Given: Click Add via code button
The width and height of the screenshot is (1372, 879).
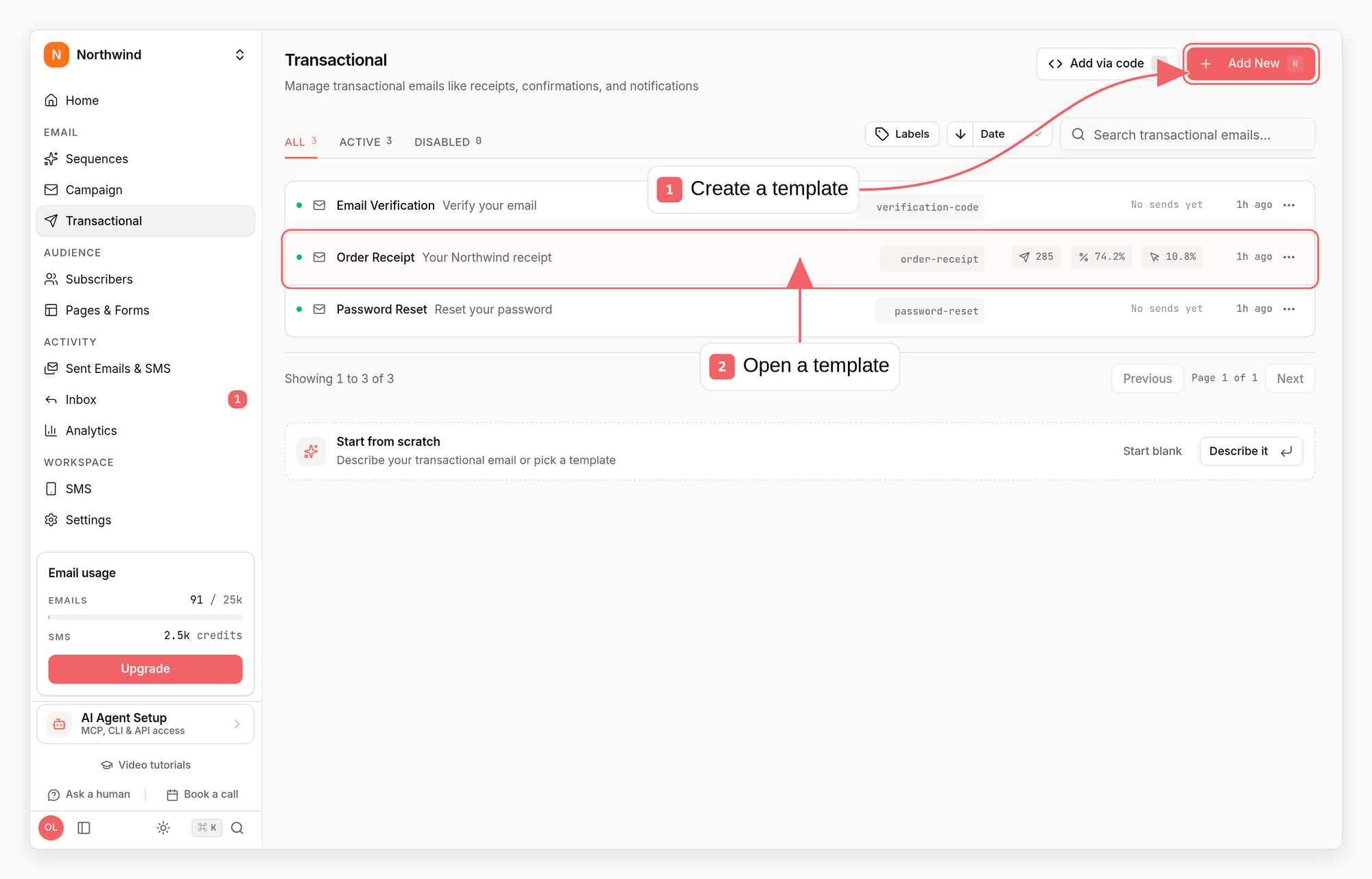Looking at the screenshot, I should point(1107,64).
